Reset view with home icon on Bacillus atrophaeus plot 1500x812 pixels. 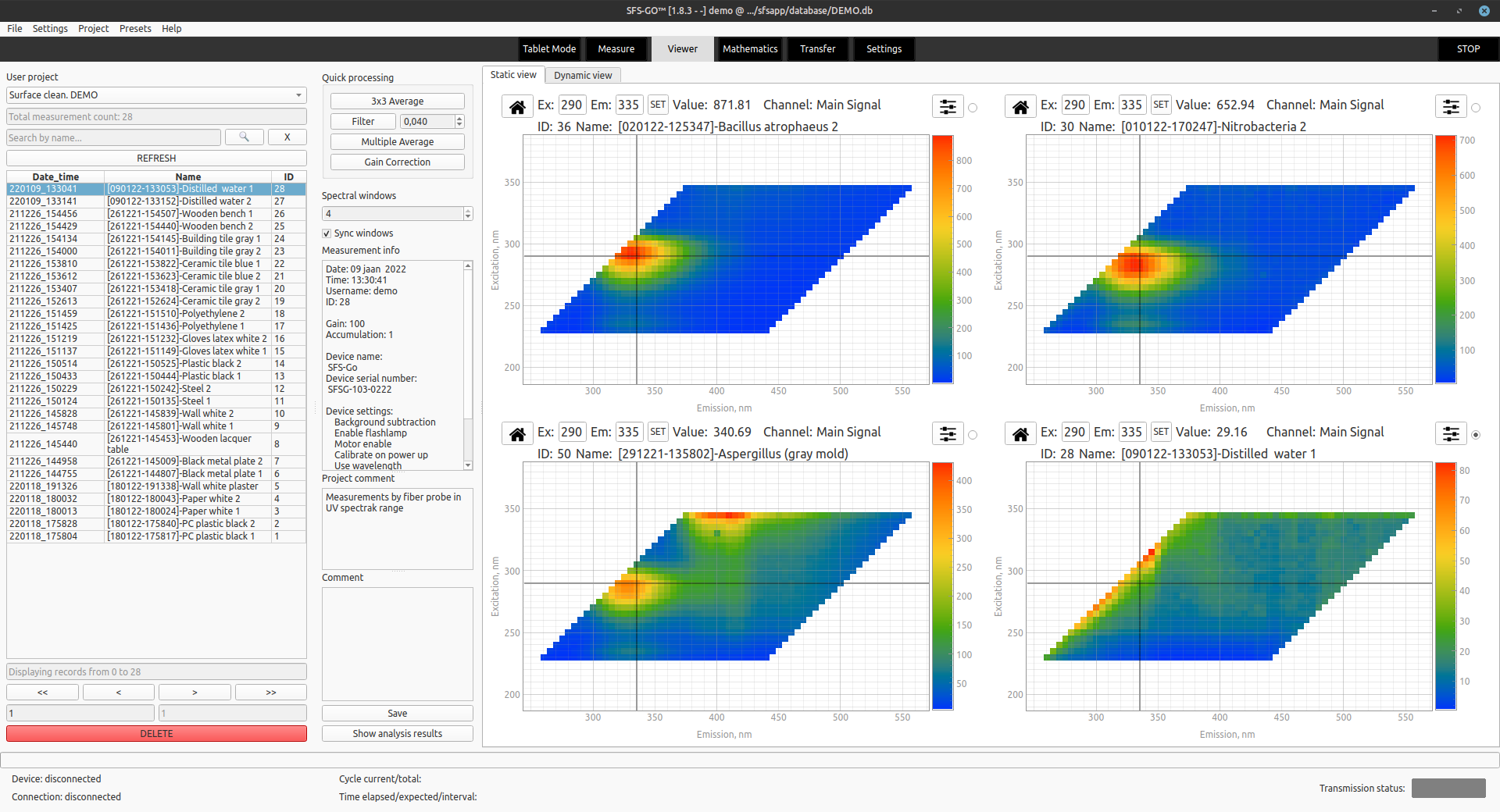(516, 106)
